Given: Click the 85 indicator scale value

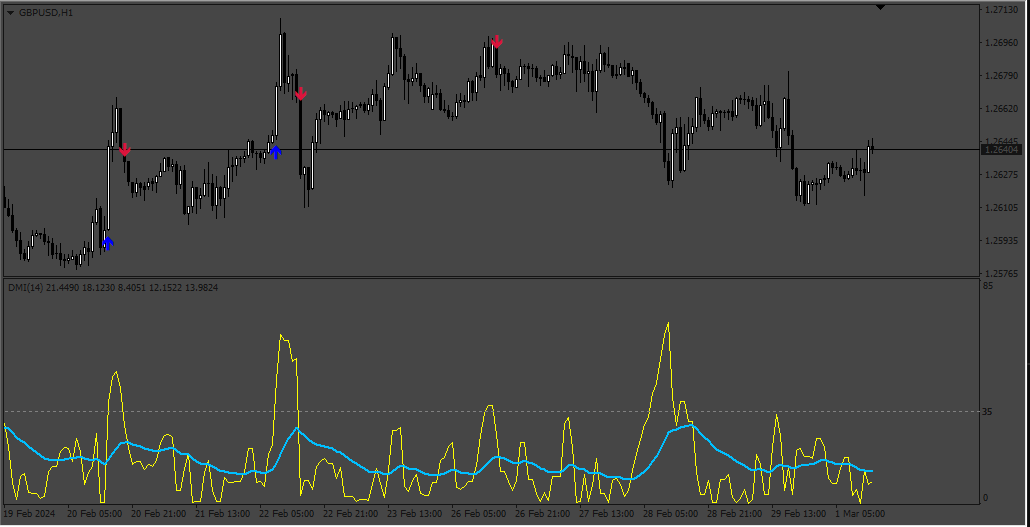Looking at the screenshot, I should pos(988,286).
